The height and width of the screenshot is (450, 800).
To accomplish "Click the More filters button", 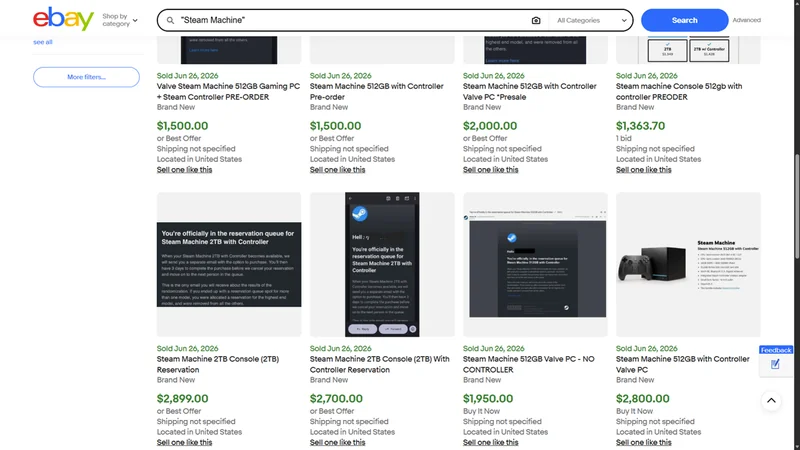I will [86, 77].
